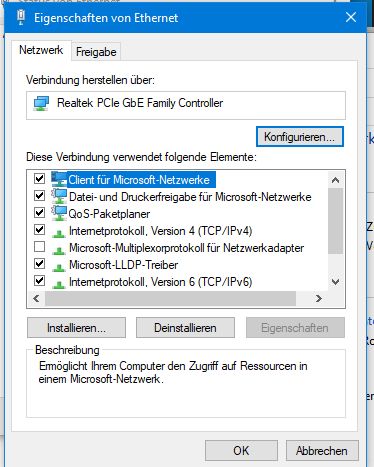Click the list's scroll down arrow
The width and height of the screenshot is (374, 467).
(335, 282)
